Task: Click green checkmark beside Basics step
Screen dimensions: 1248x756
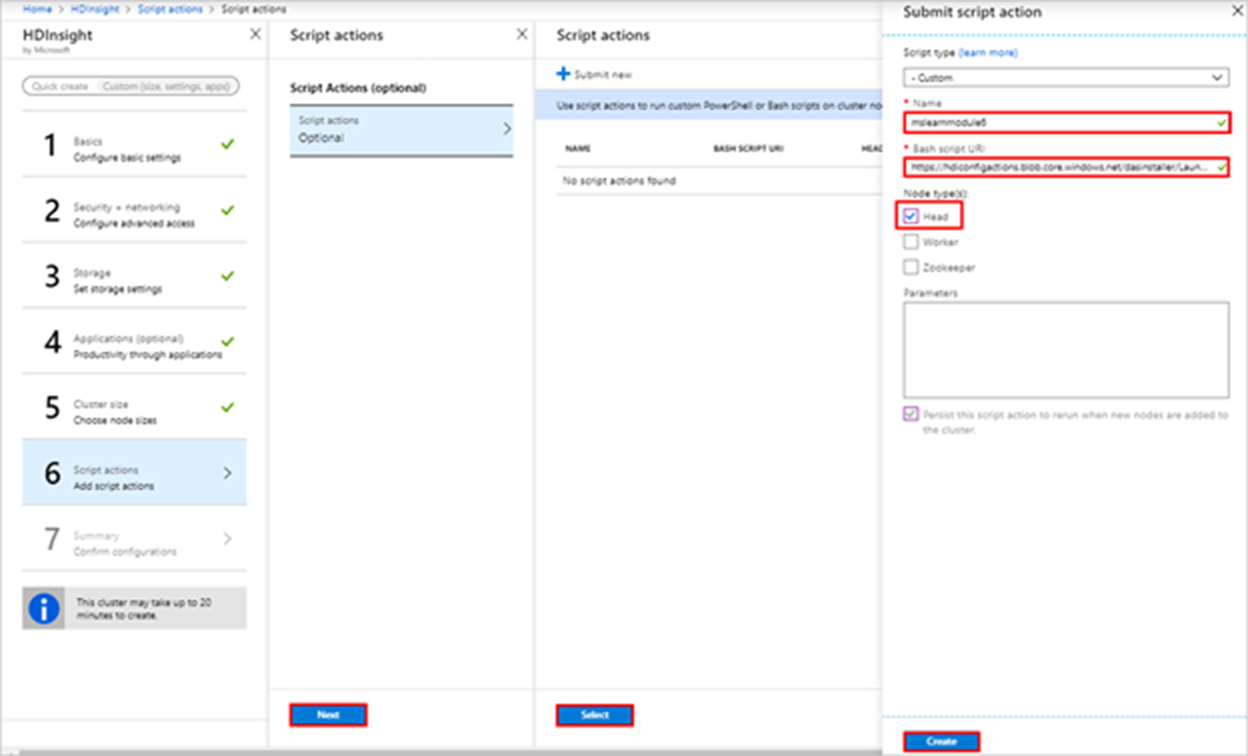Action: click(227, 144)
